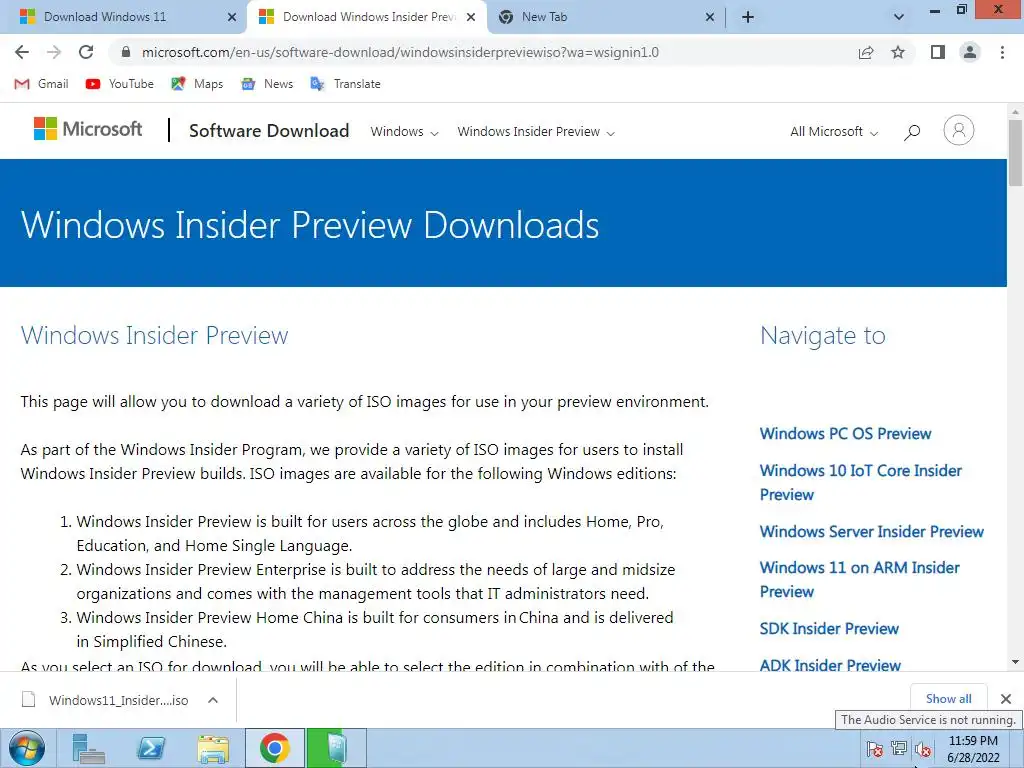
Task: Expand the Windows dropdown menu
Action: (x=404, y=132)
